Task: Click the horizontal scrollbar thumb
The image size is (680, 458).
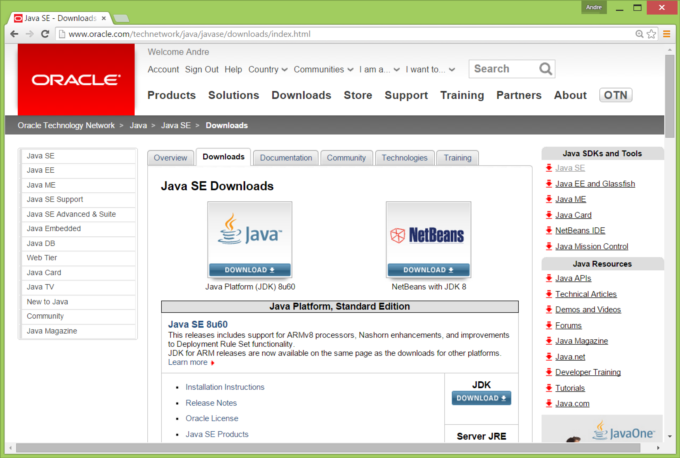Action: click(328, 447)
